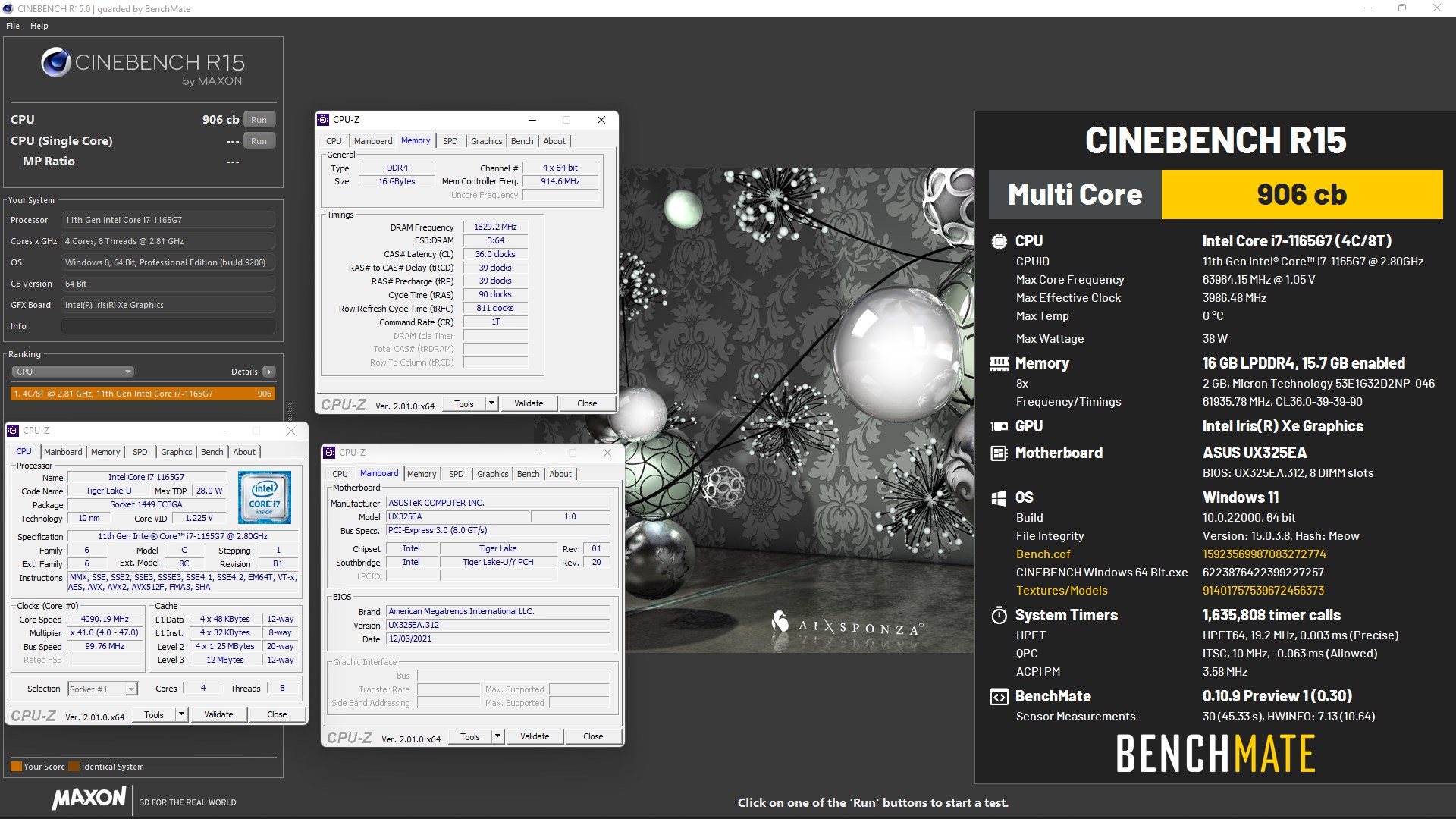
Task: Open the File menu
Action: click(13, 26)
